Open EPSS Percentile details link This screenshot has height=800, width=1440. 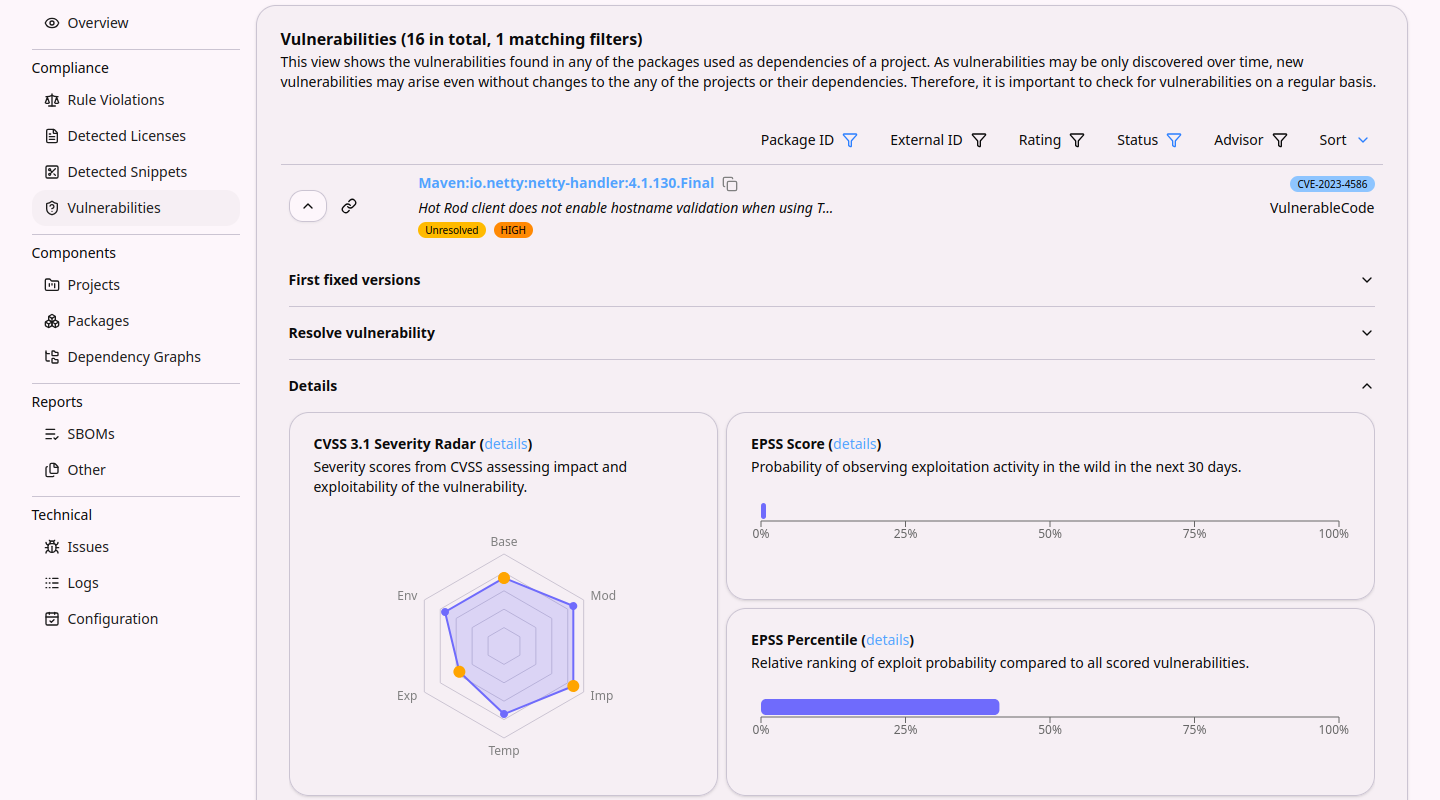point(888,640)
